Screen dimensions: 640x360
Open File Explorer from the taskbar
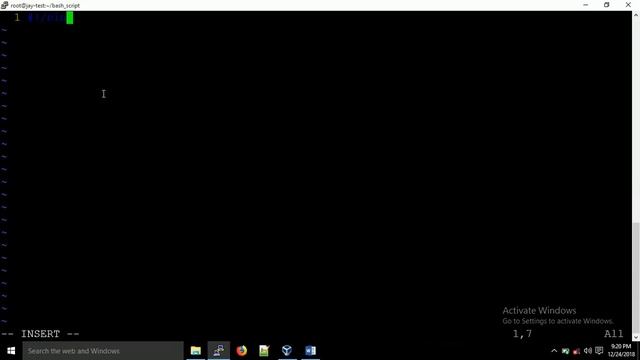coord(196,351)
